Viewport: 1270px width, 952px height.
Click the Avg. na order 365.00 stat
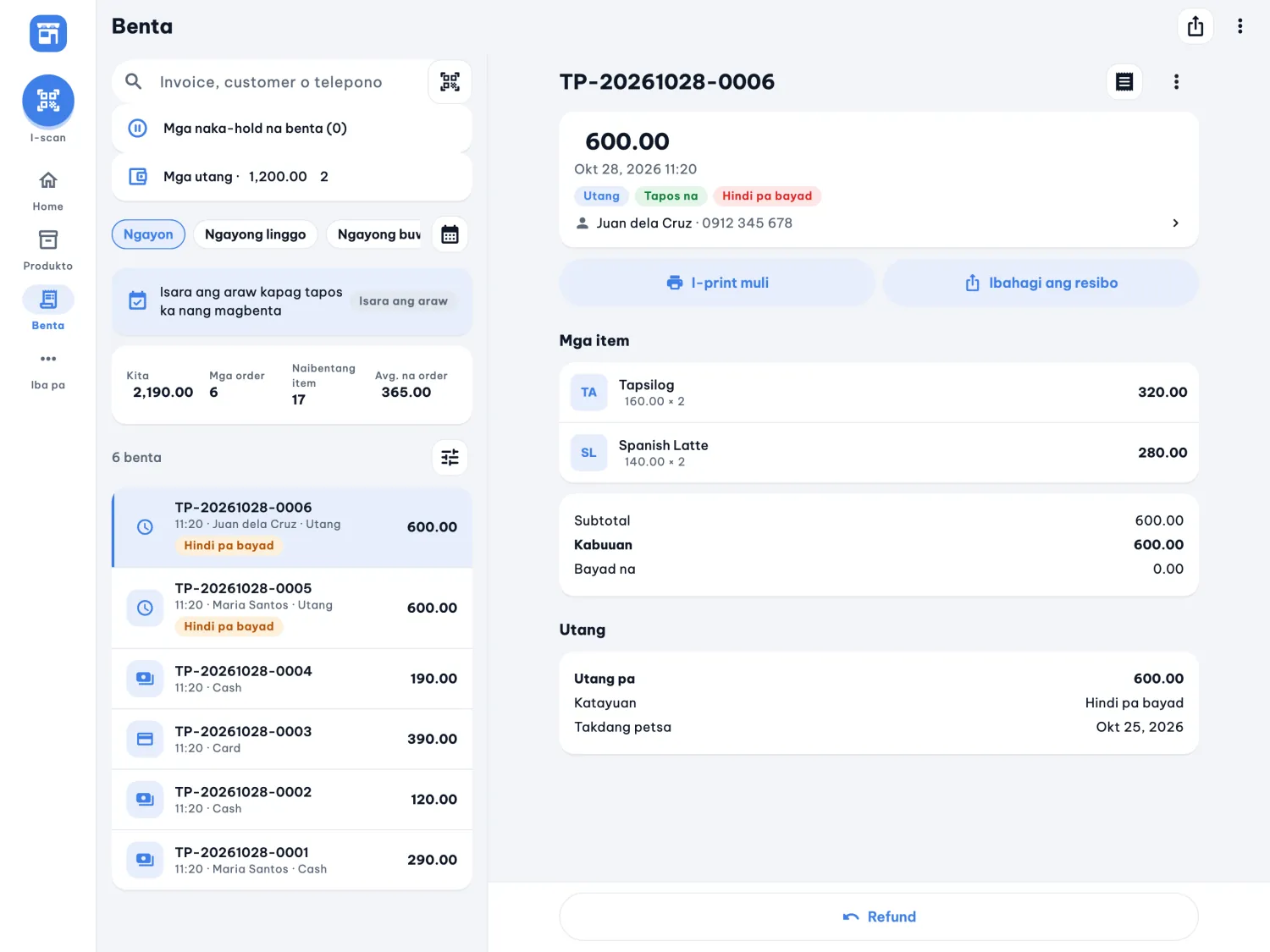(x=411, y=385)
